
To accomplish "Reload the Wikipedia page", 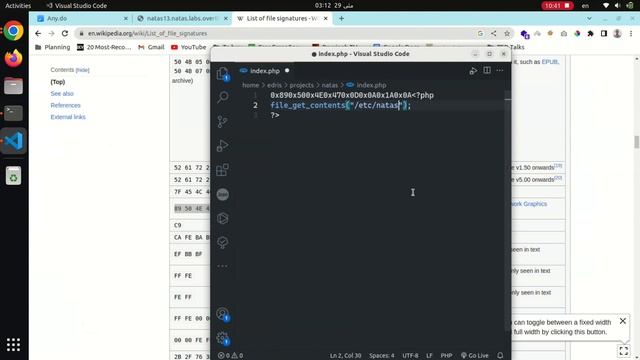I will (65, 33).
